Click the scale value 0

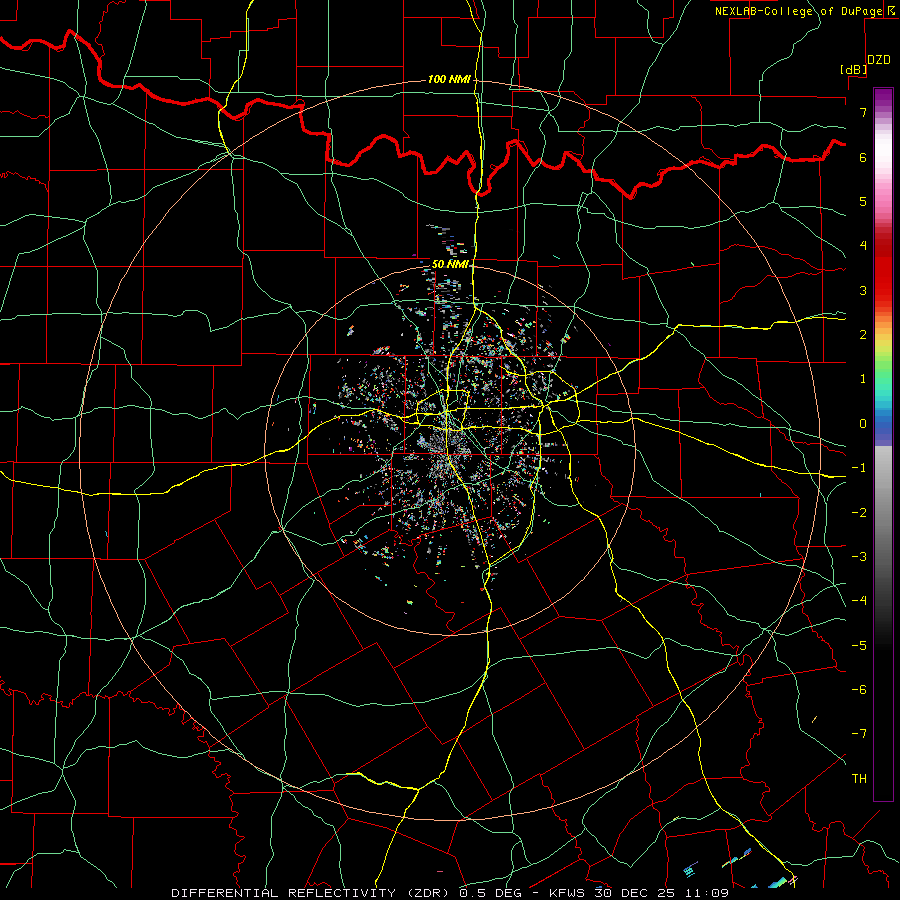click(x=863, y=424)
